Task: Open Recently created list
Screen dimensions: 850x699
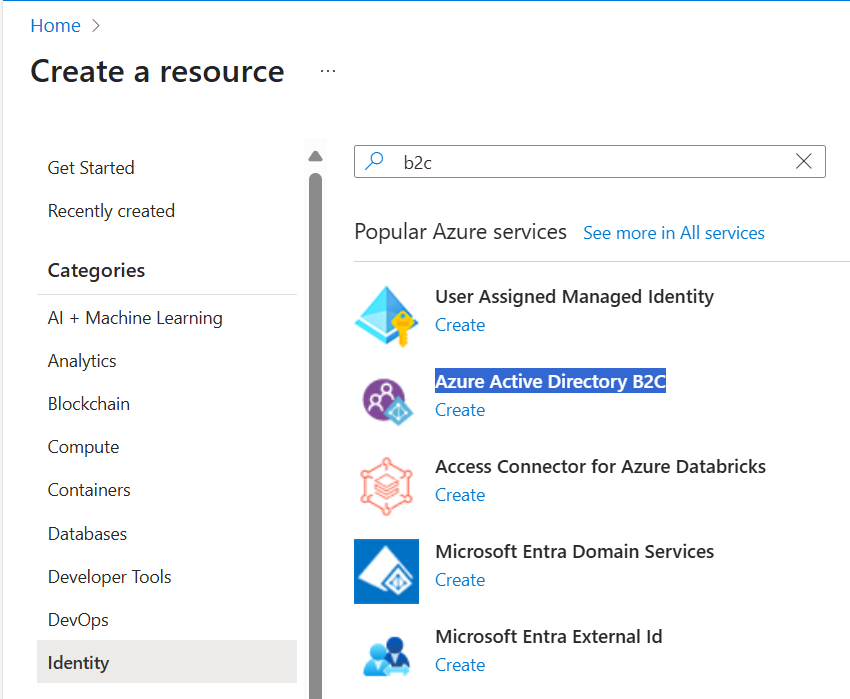Action: (x=111, y=211)
